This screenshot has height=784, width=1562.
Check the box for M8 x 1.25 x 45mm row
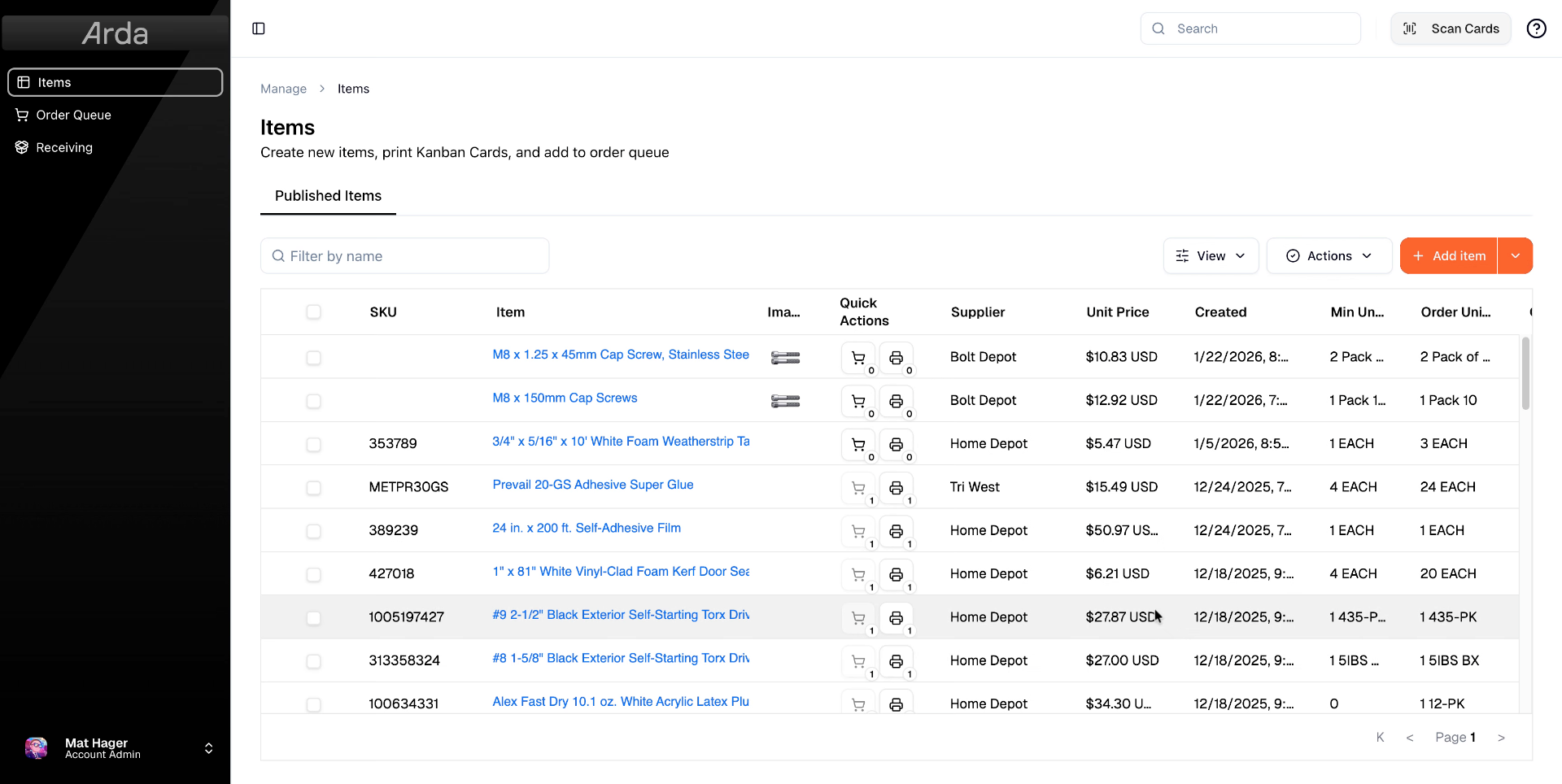313,358
